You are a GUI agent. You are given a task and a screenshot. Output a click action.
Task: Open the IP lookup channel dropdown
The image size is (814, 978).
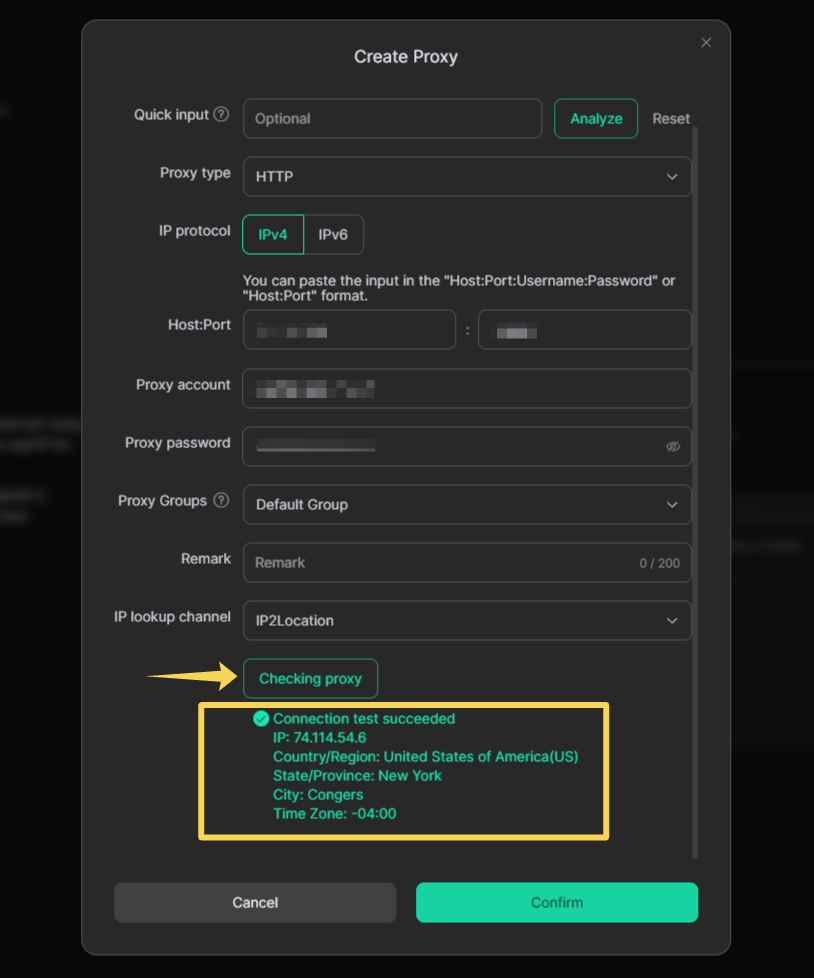[x=467, y=621]
